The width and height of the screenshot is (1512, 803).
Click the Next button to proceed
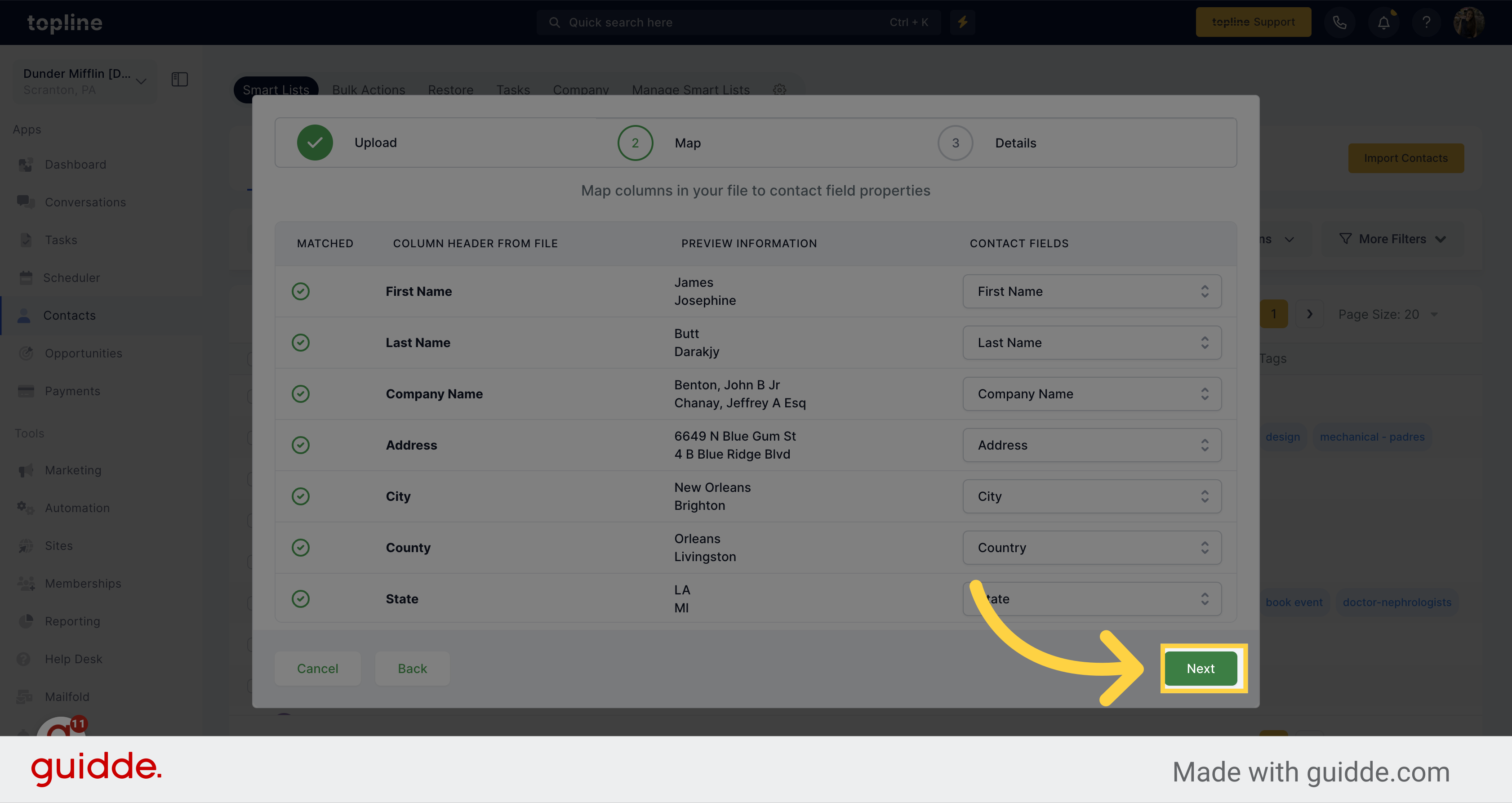coord(1200,668)
